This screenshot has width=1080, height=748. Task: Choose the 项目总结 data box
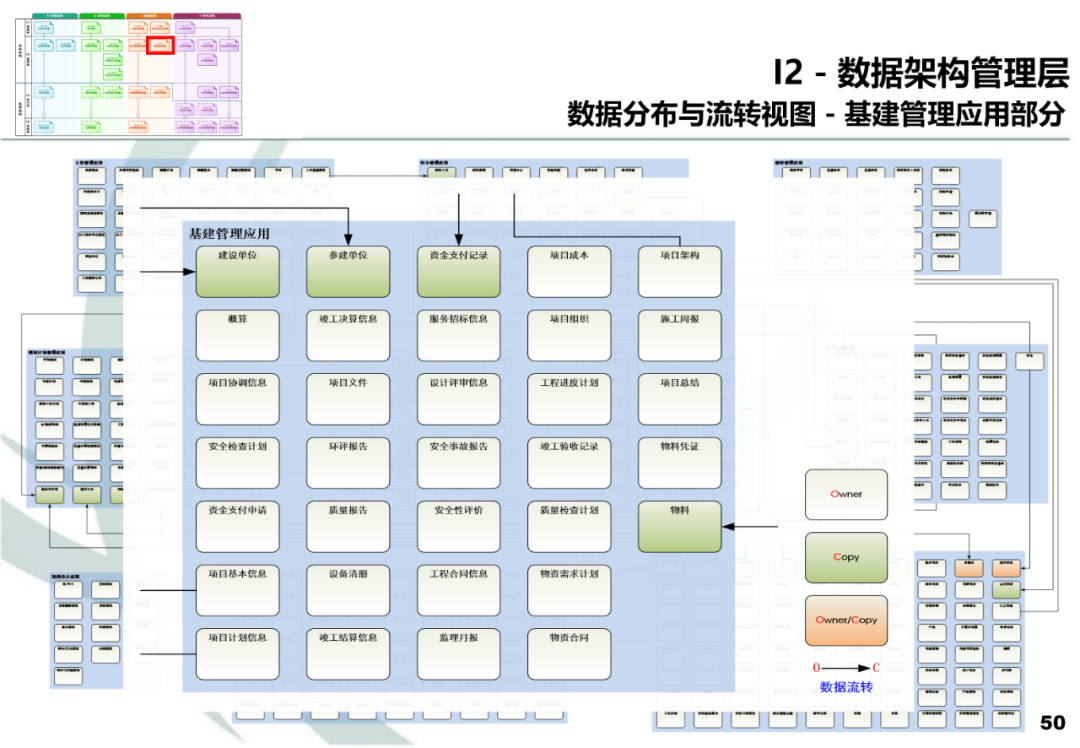pos(680,399)
